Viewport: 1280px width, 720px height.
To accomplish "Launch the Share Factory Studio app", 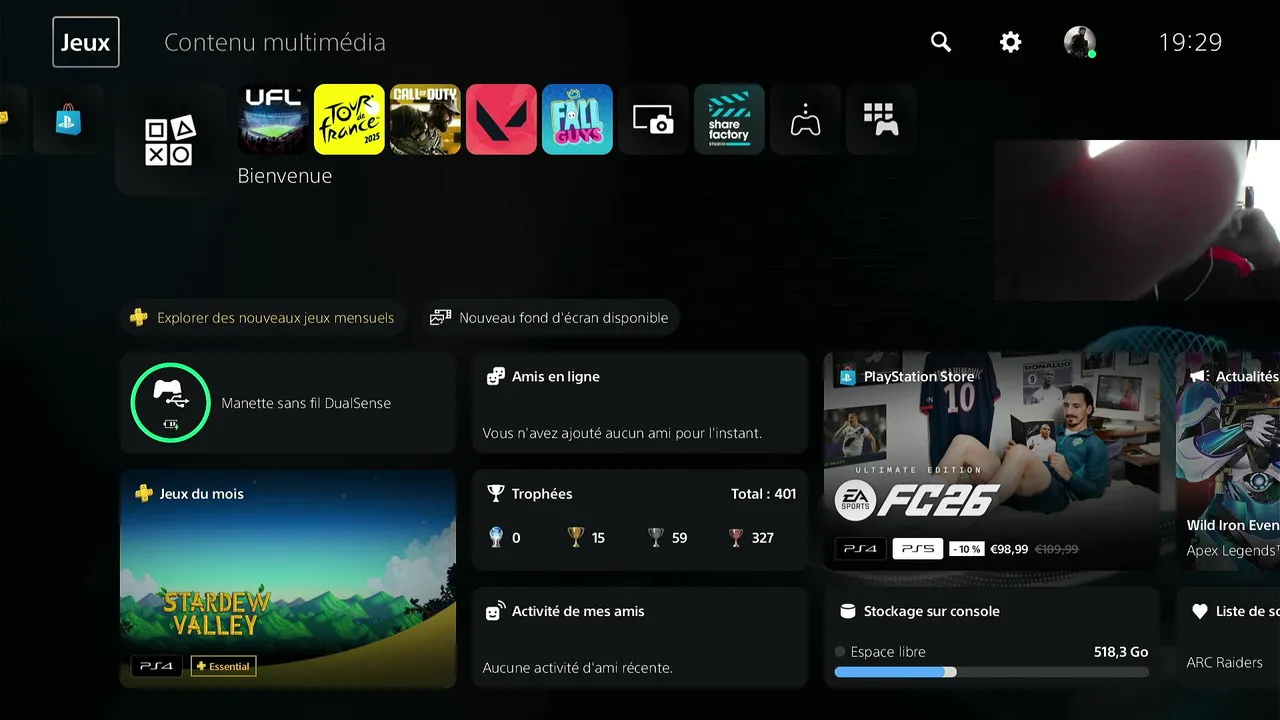I will click(x=729, y=120).
